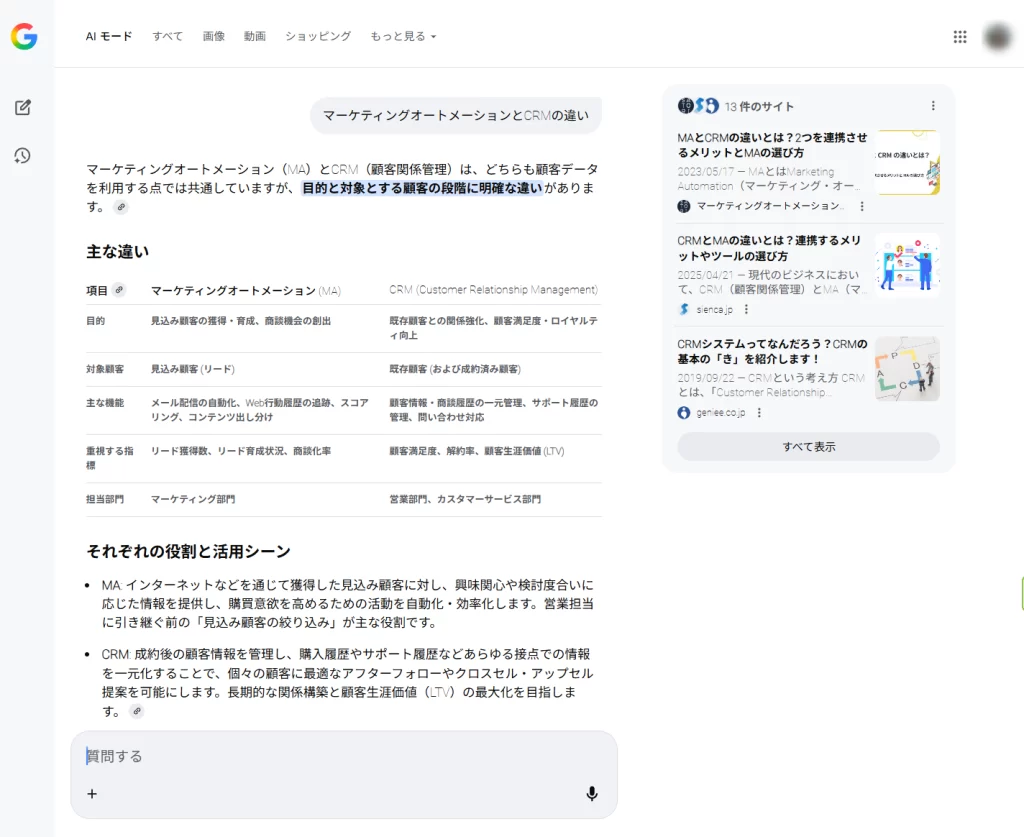Switch to the 画像 tab
The image size is (1024, 837).
[213, 36]
